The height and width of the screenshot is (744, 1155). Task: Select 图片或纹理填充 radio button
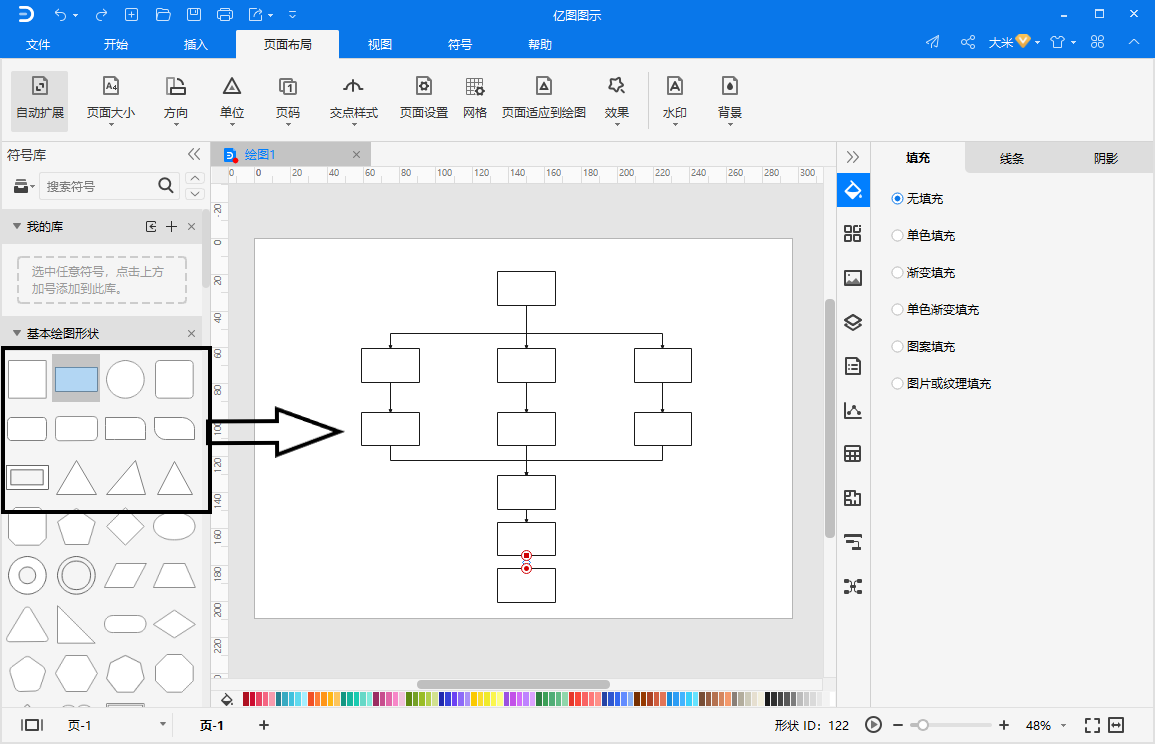(x=897, y=383)
